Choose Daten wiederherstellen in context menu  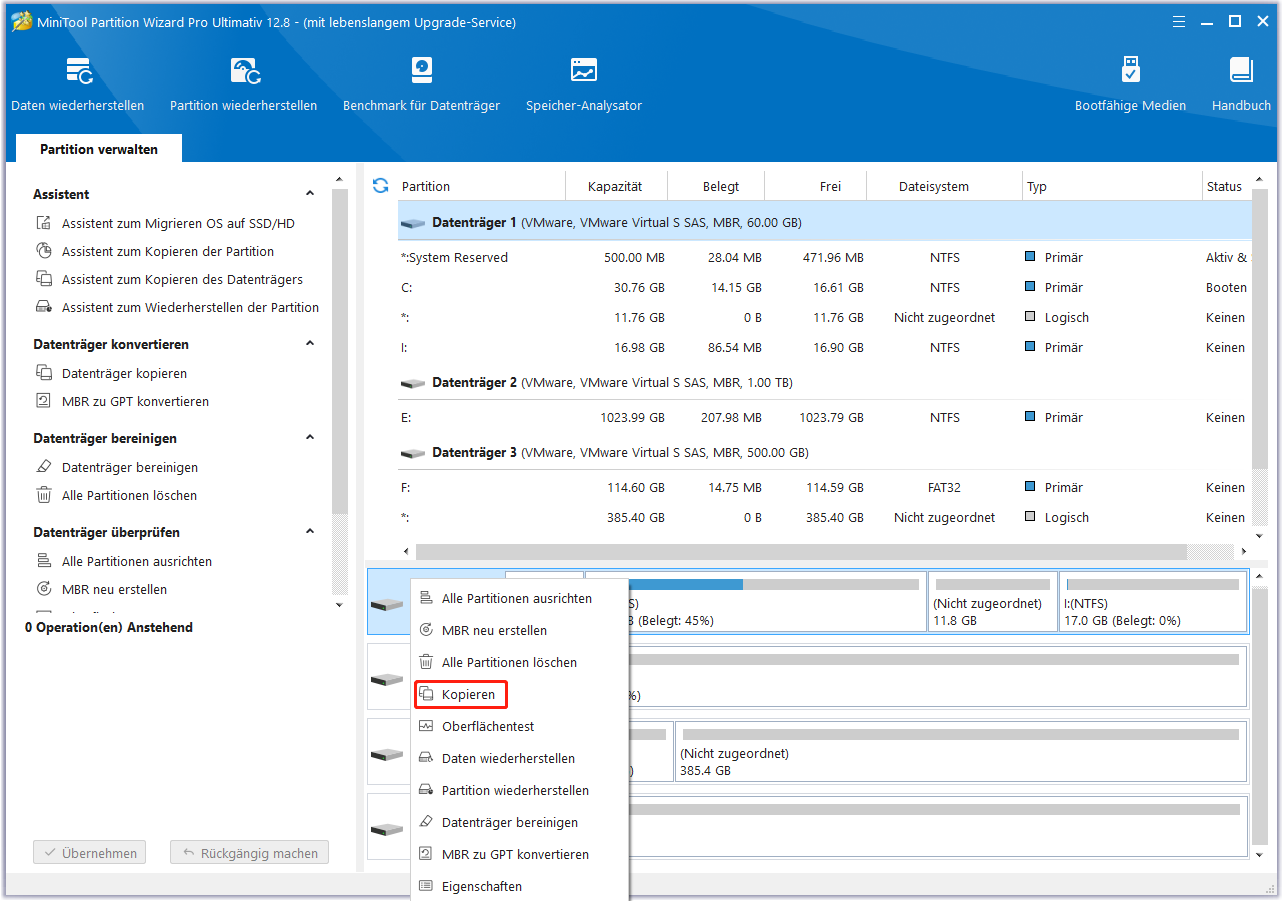[x=520, y=759]
